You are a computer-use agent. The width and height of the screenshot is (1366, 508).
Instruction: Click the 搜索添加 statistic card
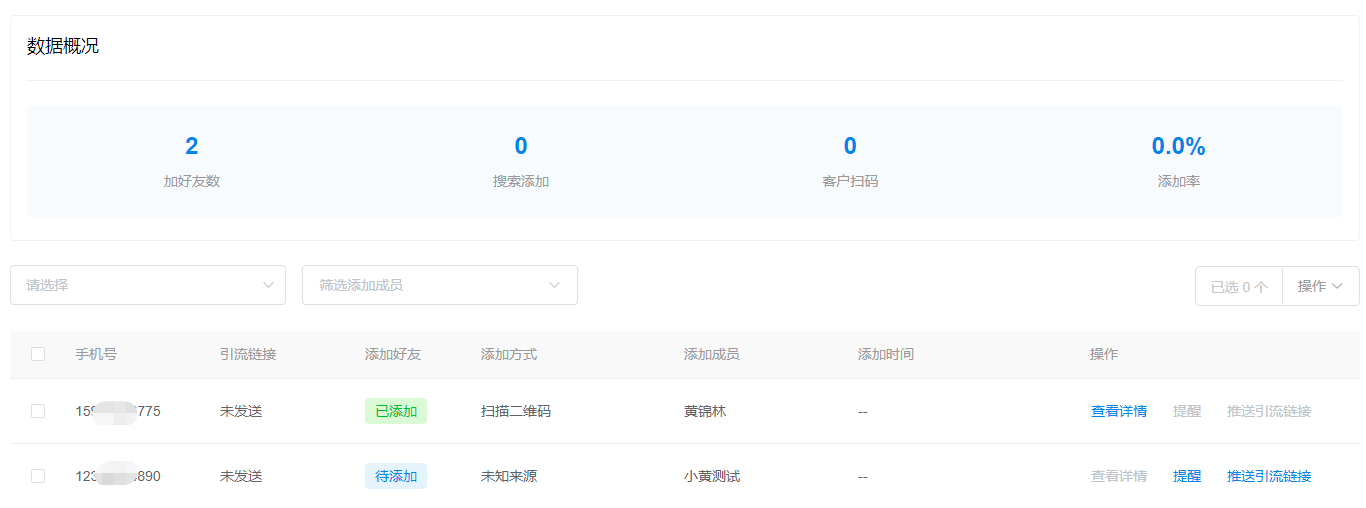pos(521,161)
